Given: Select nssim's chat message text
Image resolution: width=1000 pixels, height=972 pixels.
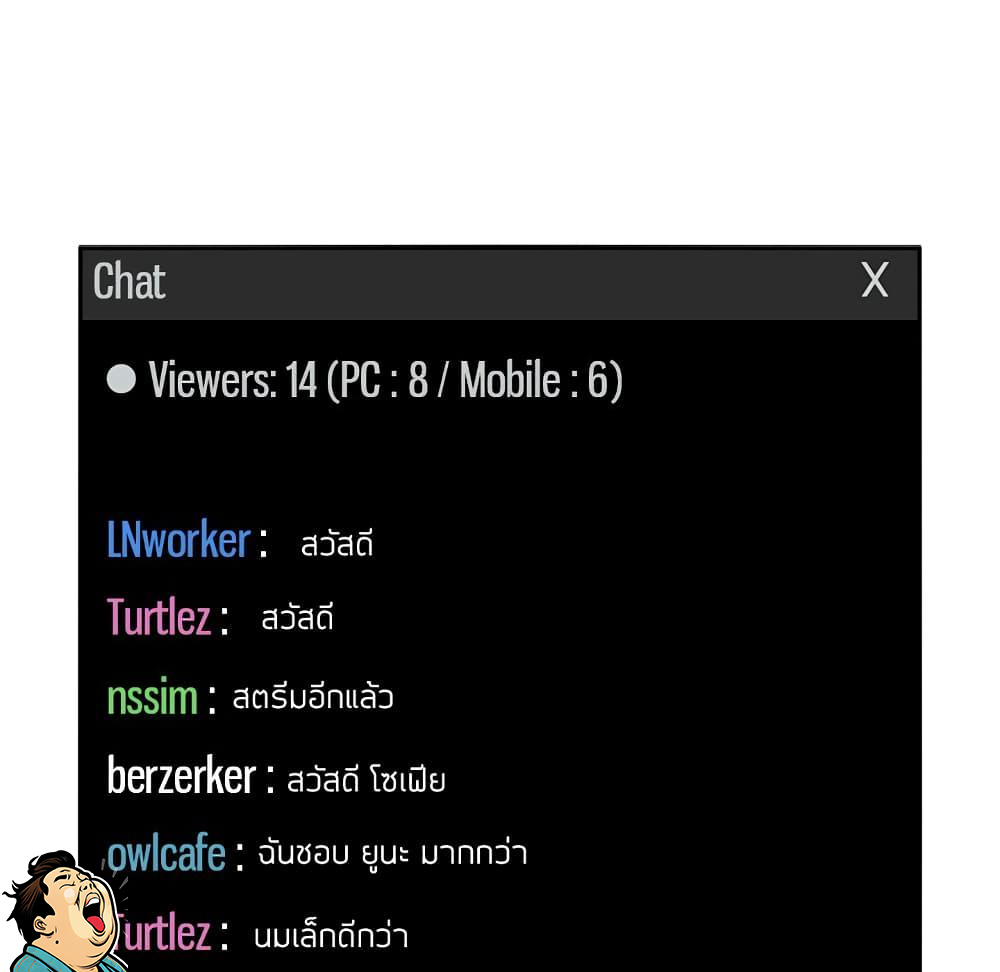Looking at the screenshot, I should point(312,696).
